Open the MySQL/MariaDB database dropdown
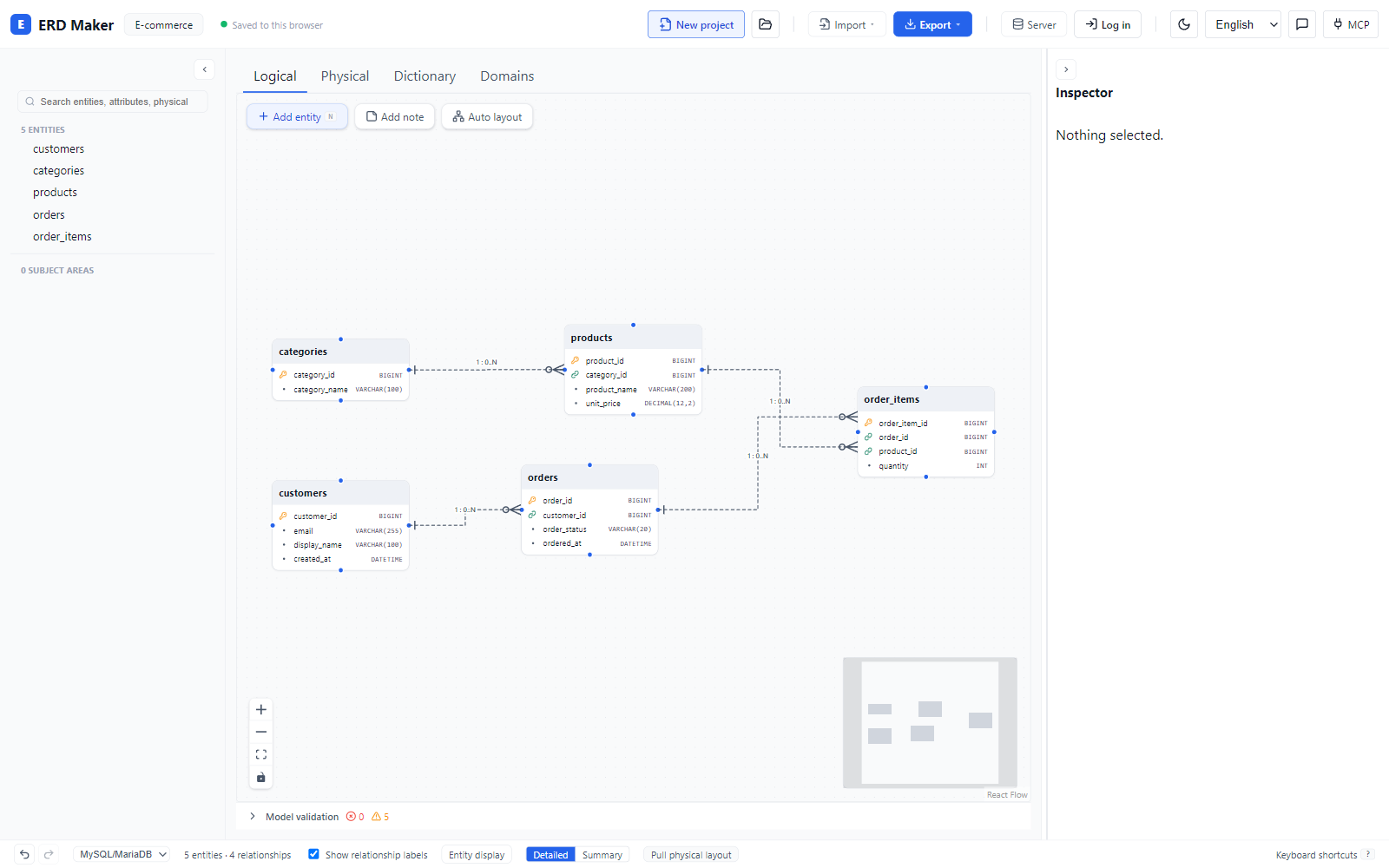The image size is (1389, 868). [x=122, y=855]
